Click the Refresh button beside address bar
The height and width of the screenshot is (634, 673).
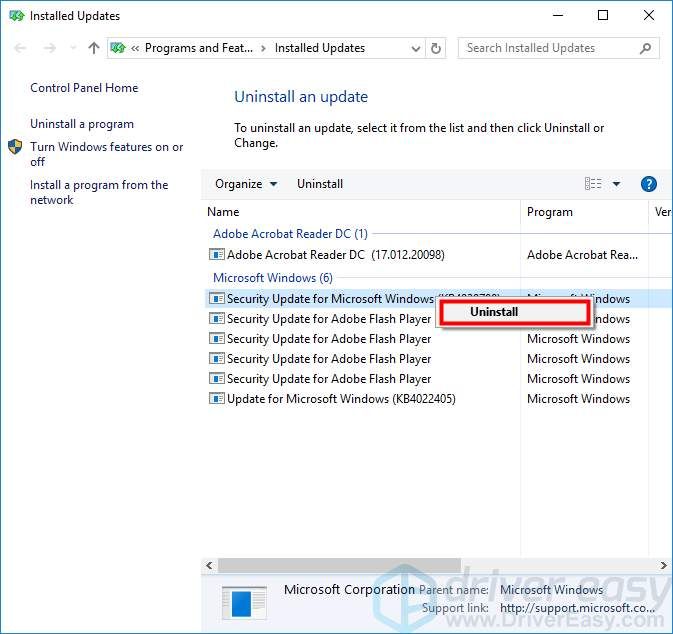point(435,48)
